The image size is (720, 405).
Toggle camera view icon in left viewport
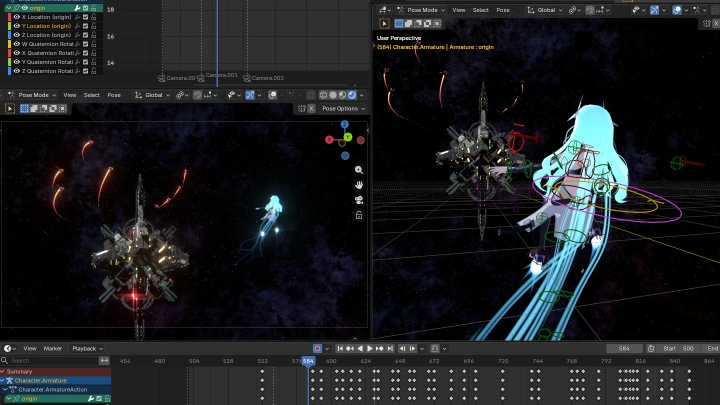tap(359, 200)
